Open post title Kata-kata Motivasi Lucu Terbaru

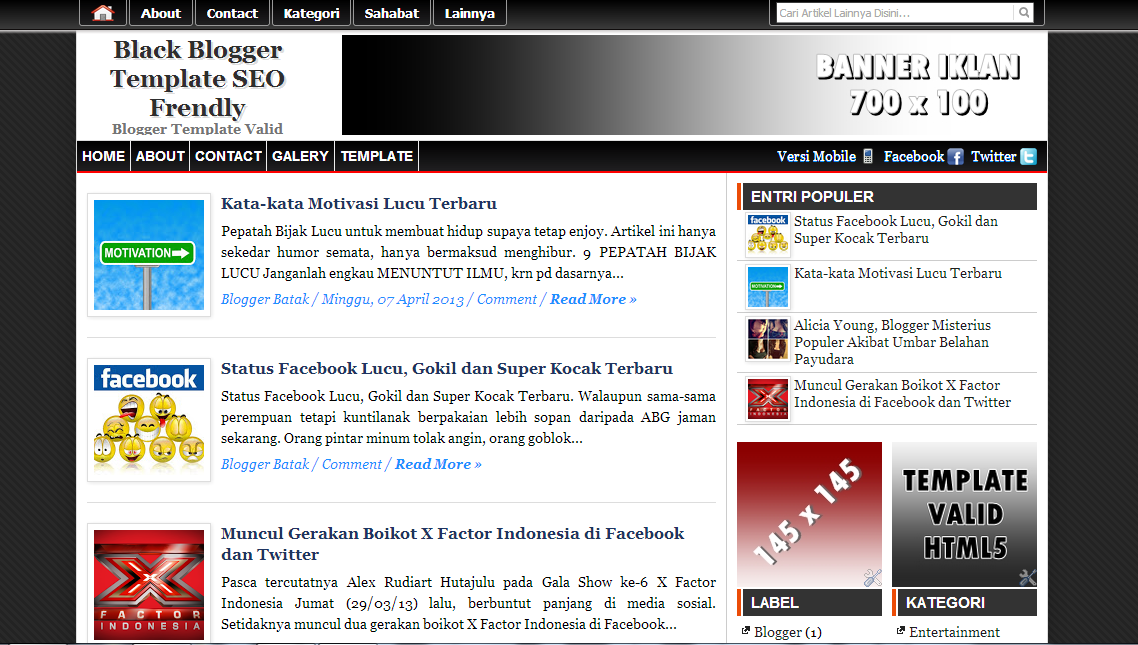(359, 203)
